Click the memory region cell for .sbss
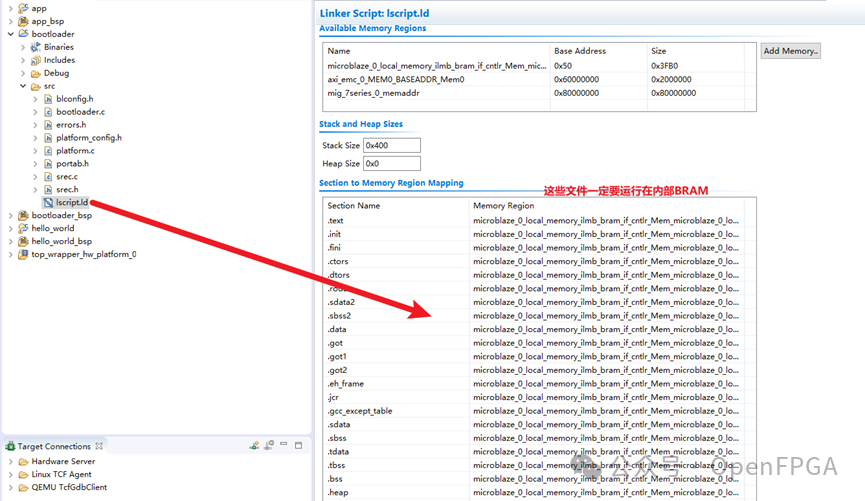The width and height of the screenshot is (865, 501). tap(606, 438)
